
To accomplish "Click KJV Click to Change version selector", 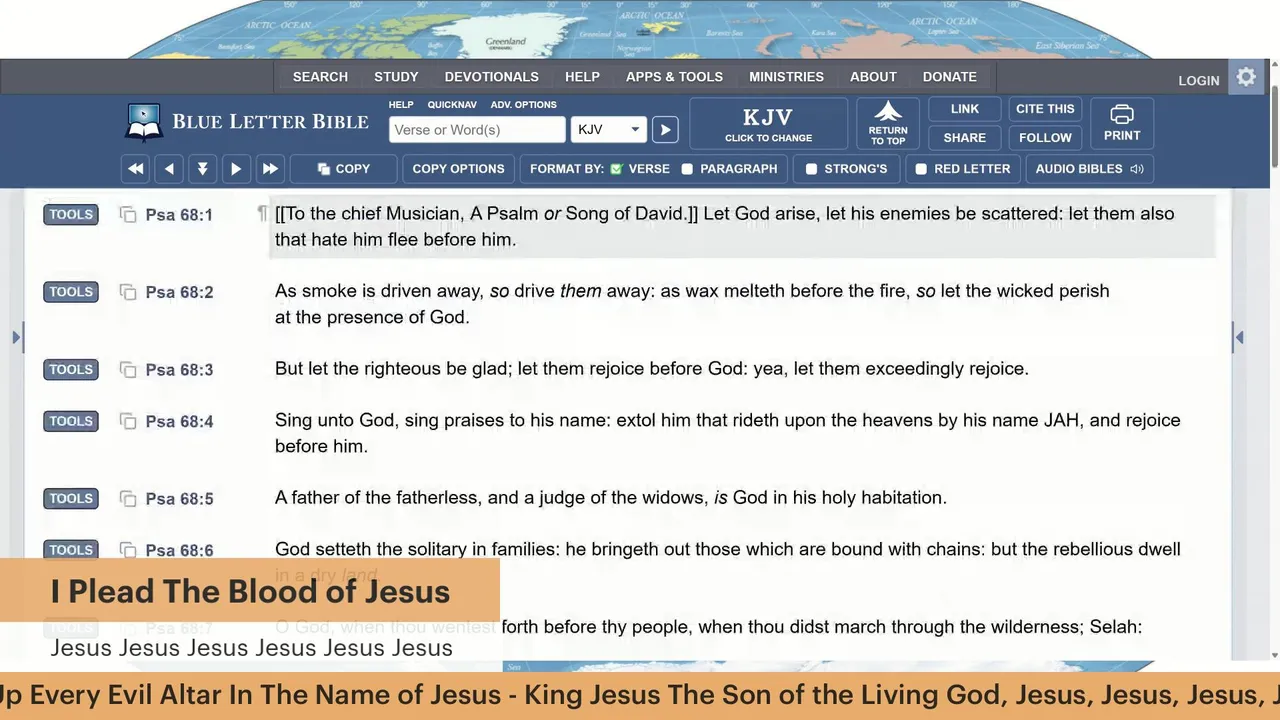I will click(768, 123).
